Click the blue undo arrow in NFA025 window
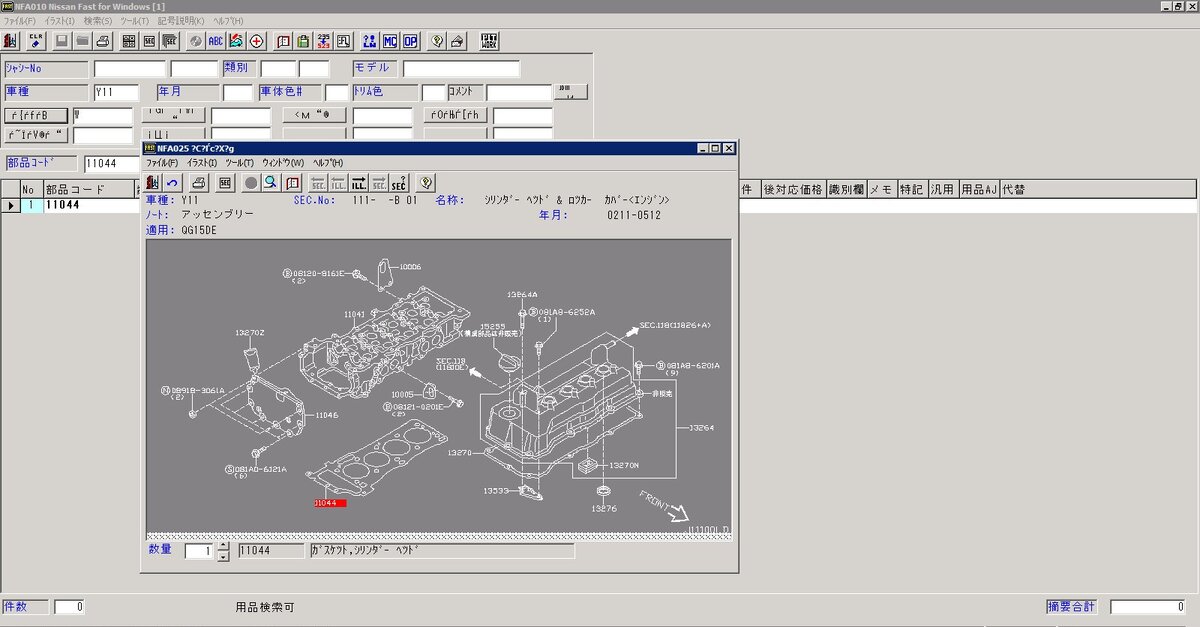 (172, 182)
